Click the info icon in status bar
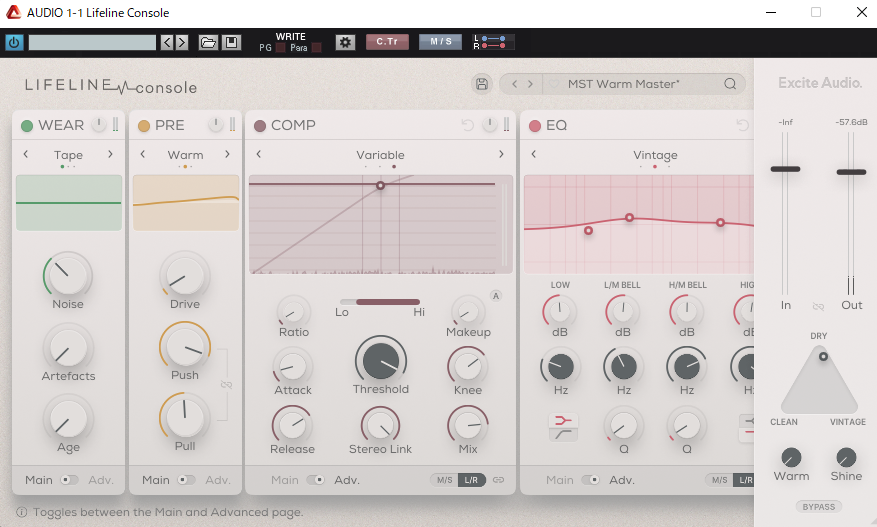The height and width of the screenshot is (527, 877). 21,512
